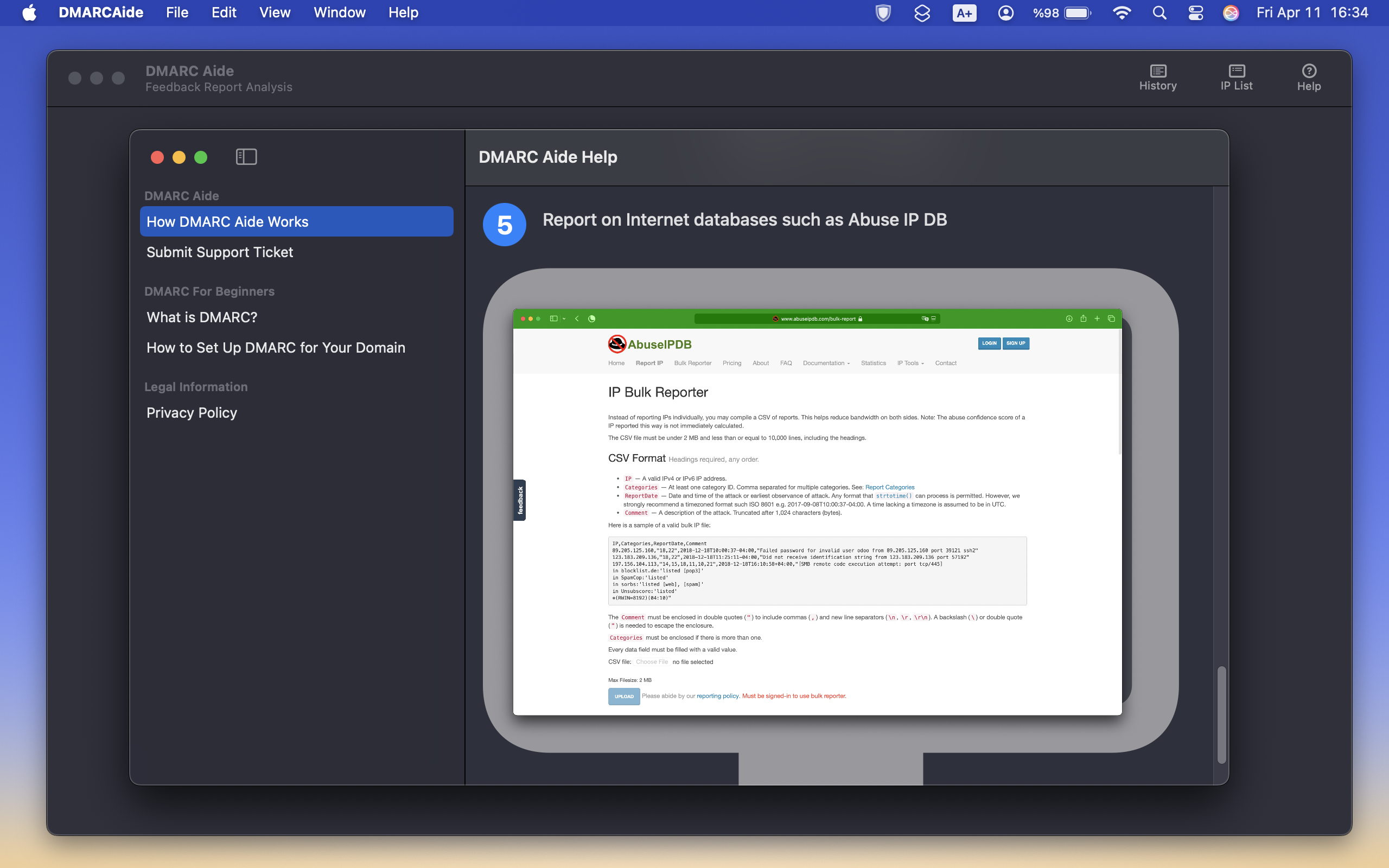Click the Feedback Report Analysis subtitle
Image resolution: width=1389 pixels, height=868 pixels.
[219, 87]
